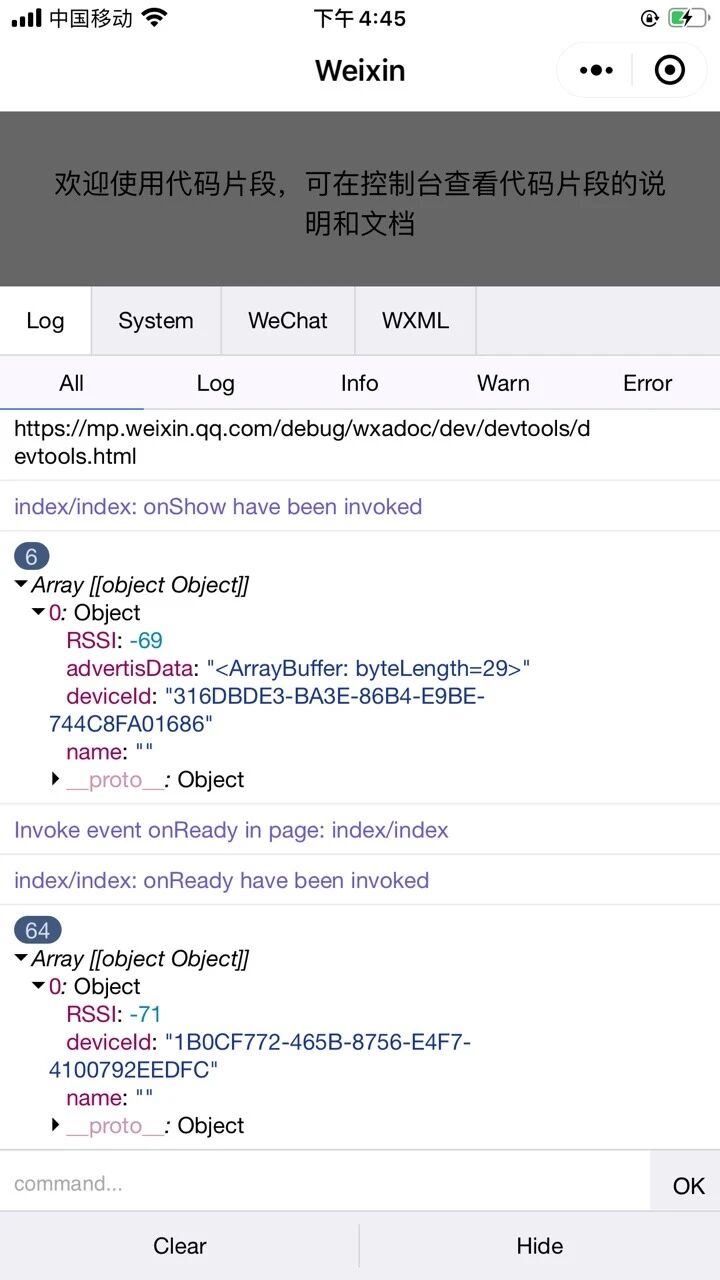Open the WeChat tab
This screenshot has width=720, height=1280.
click(x=288, y=321)
